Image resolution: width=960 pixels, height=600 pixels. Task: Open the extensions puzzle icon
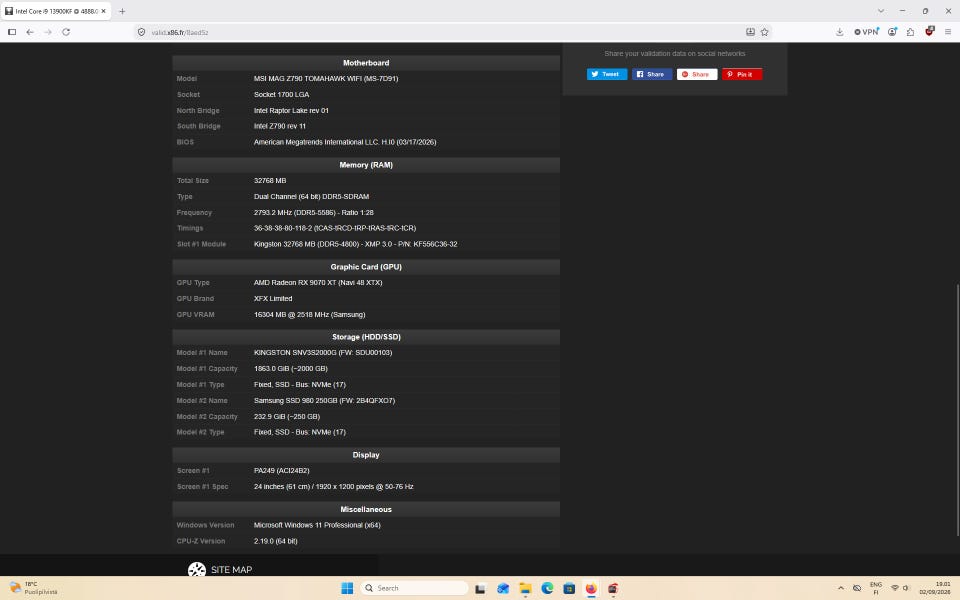(910, 32)
